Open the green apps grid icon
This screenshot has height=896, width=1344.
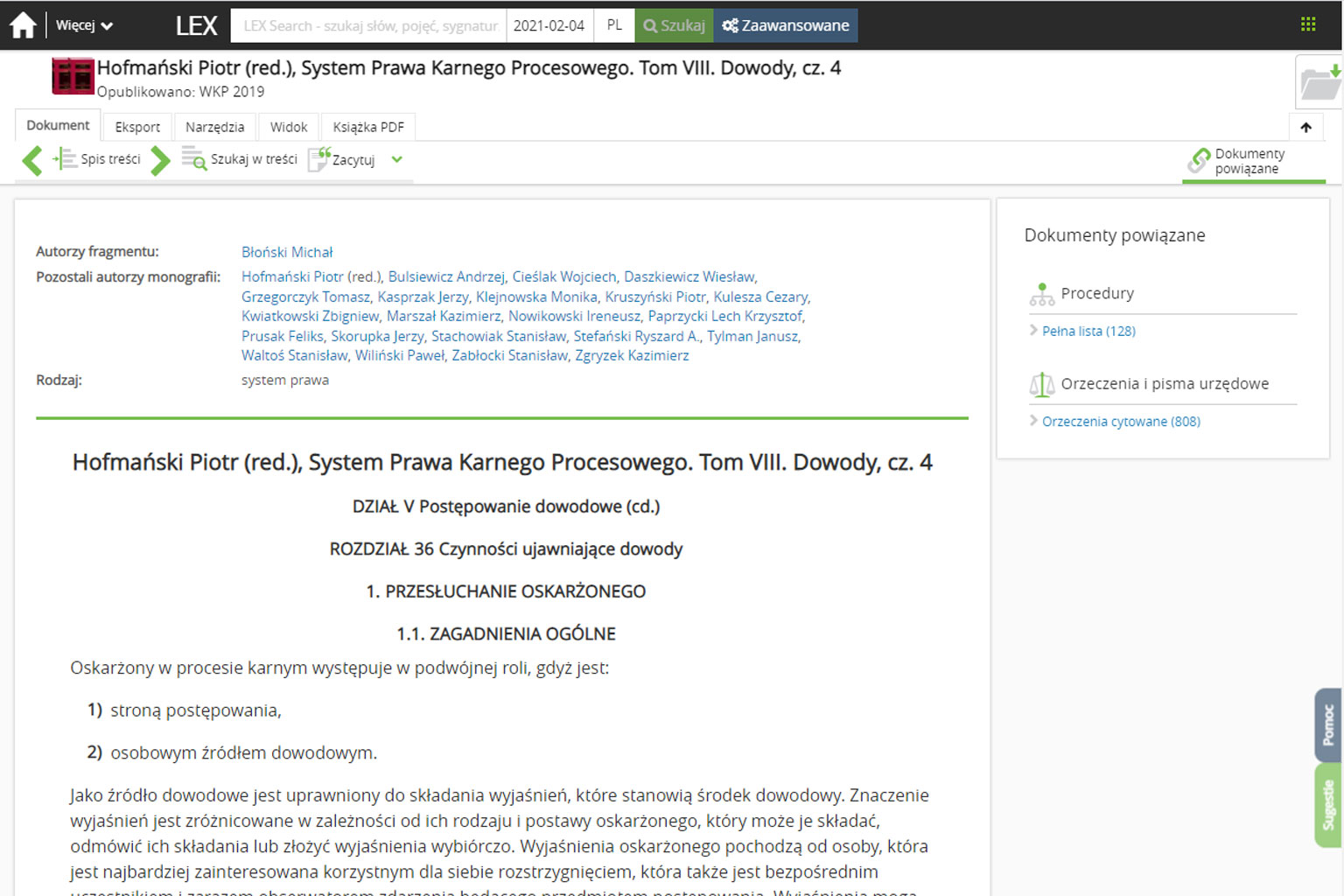1308,24
